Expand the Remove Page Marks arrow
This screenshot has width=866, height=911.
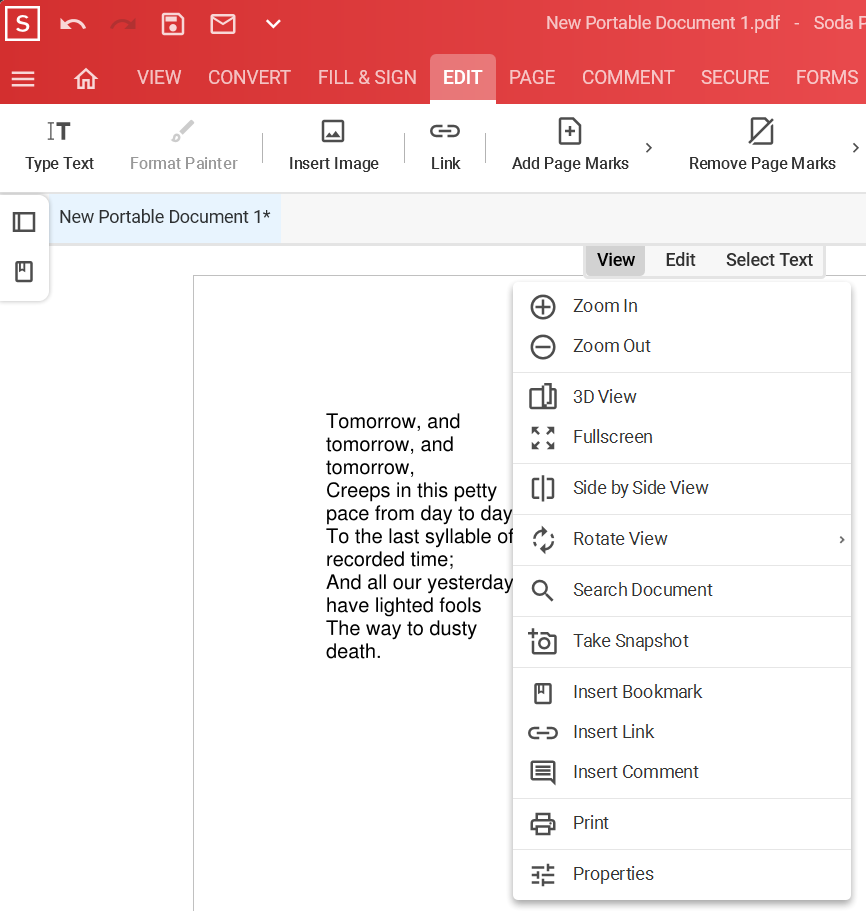[855, 148]
